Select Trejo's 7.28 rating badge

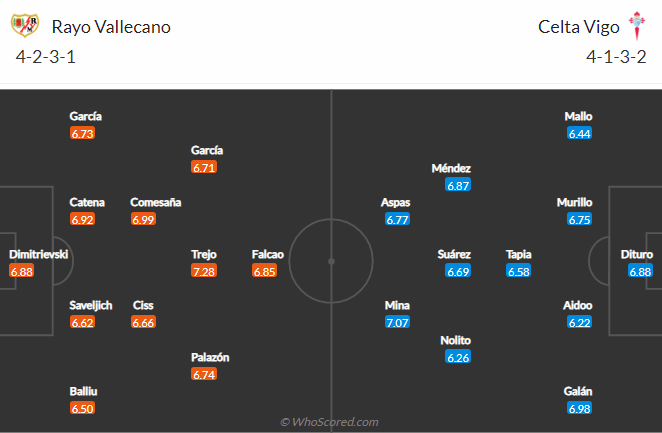pyautogui.click(x=204, y=271)
